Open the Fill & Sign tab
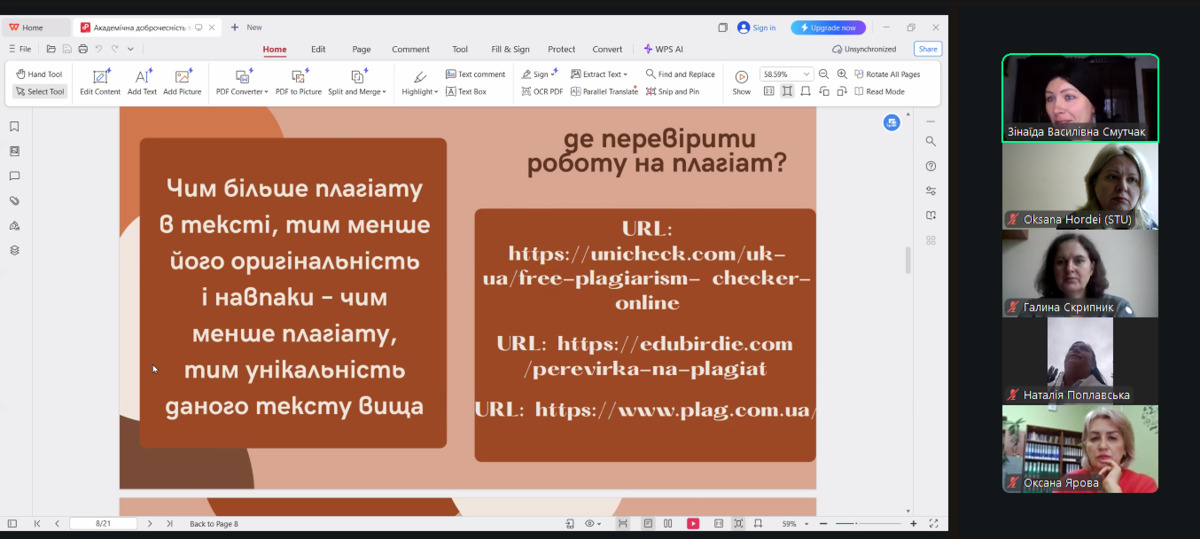This screenshot has width=1200, height=539. point(510,49)
